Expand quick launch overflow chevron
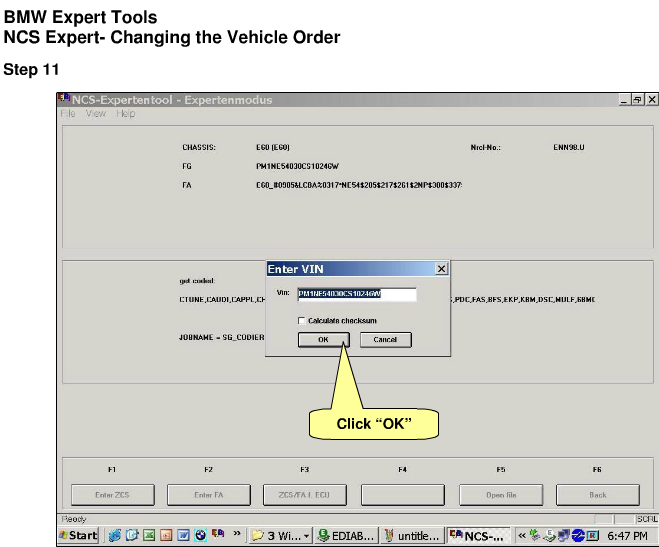Screen dimensions: 659x547 click(237, 534)
